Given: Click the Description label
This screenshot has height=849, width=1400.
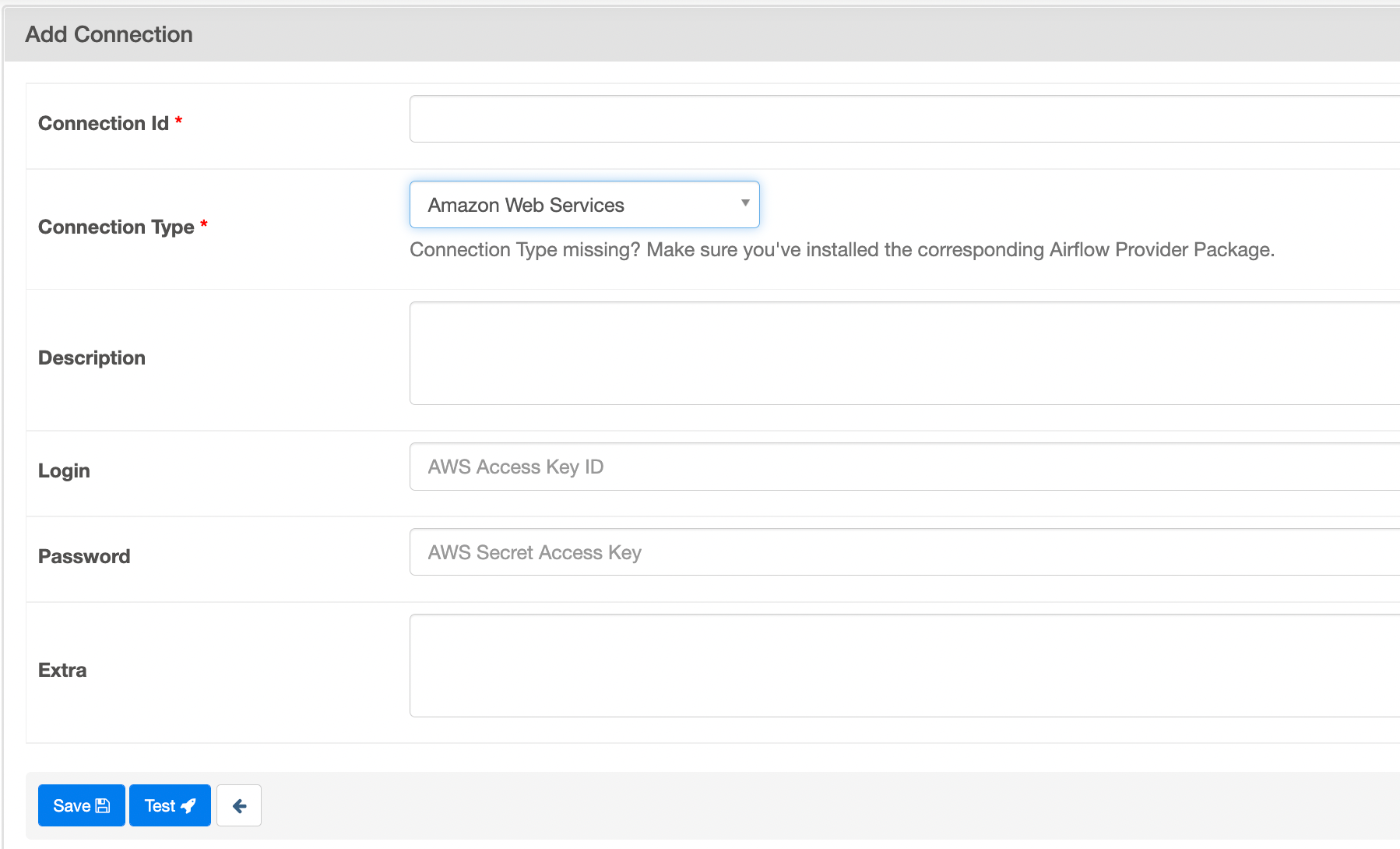Looking at the screenshot, I should click(x=92, y=358).
